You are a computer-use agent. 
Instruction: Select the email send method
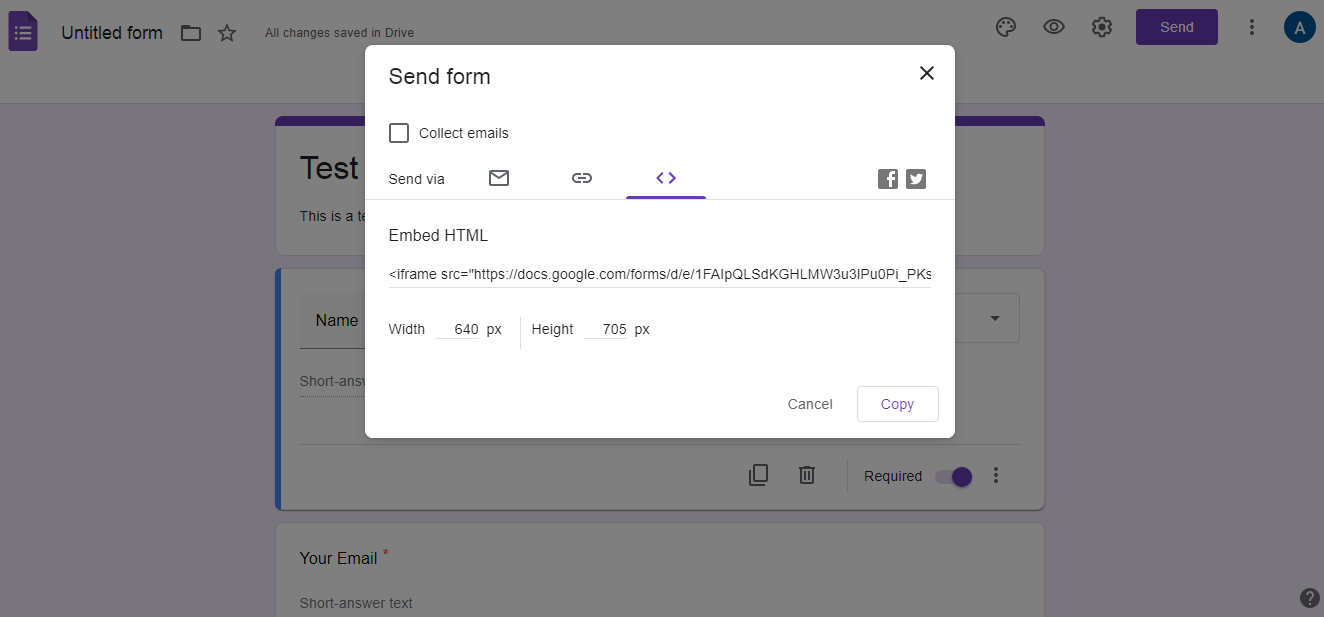click(x=499, y=177)
